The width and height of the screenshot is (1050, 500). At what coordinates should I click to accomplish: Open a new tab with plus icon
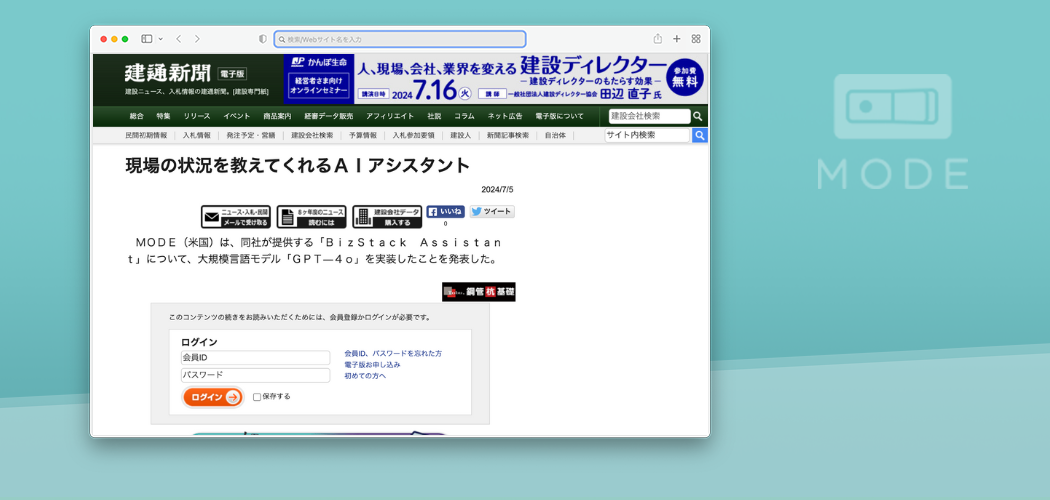677,39
